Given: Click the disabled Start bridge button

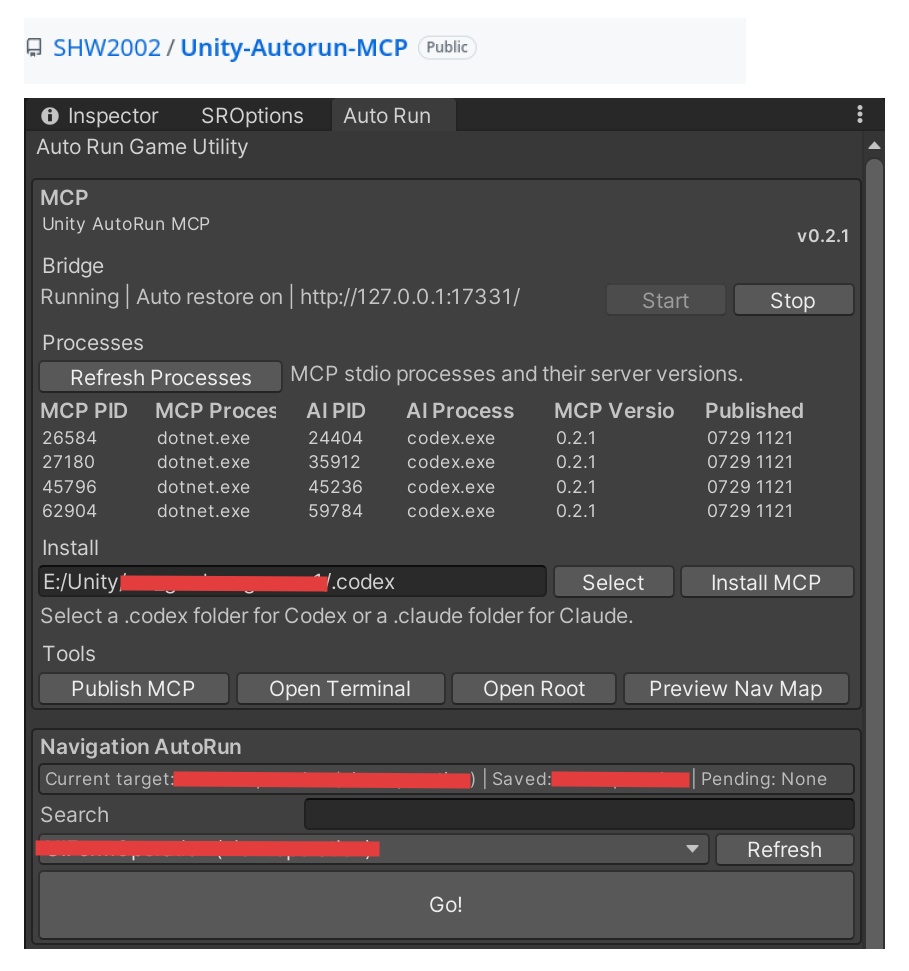Looking at the screenshot, I should (666, 300).
